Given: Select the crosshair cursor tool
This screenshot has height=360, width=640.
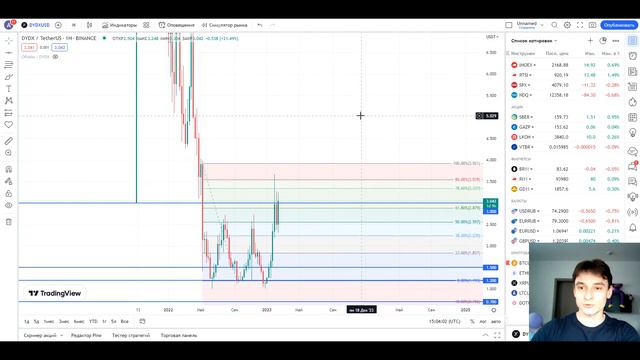Looking at the screenshot, I should click(9, 41).
